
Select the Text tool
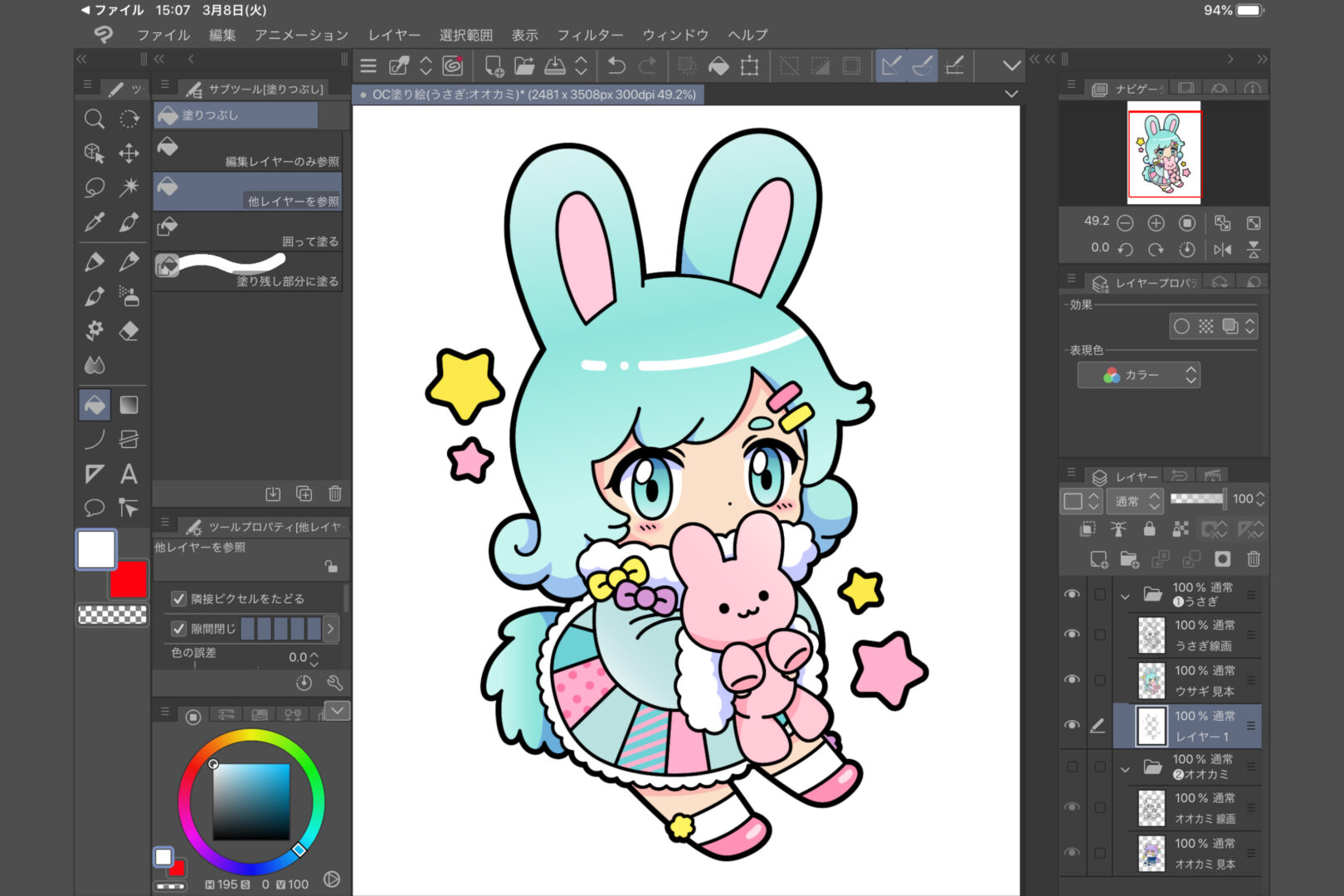(129, 474)
